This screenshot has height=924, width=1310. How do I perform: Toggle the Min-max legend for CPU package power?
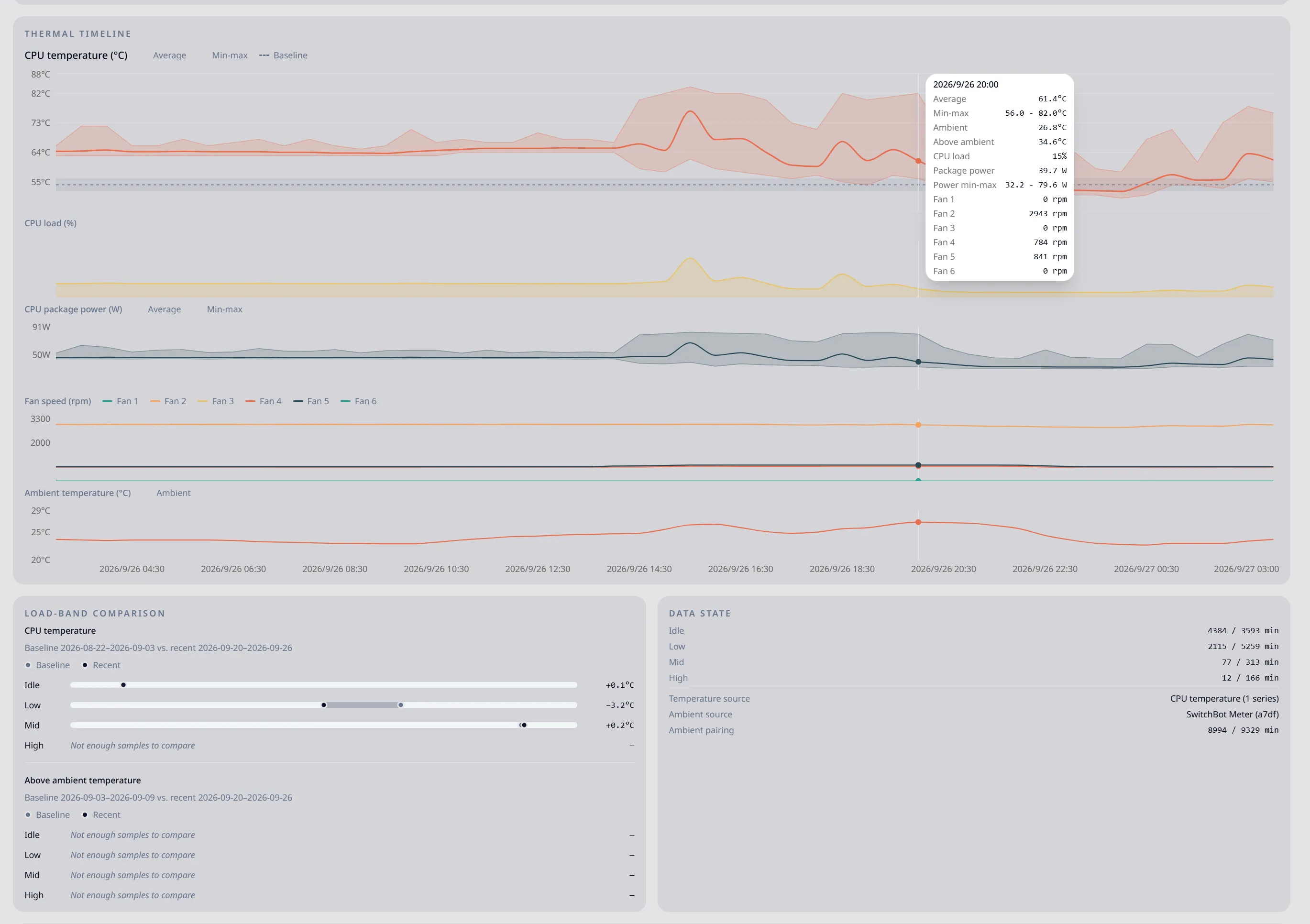[224, 309]
